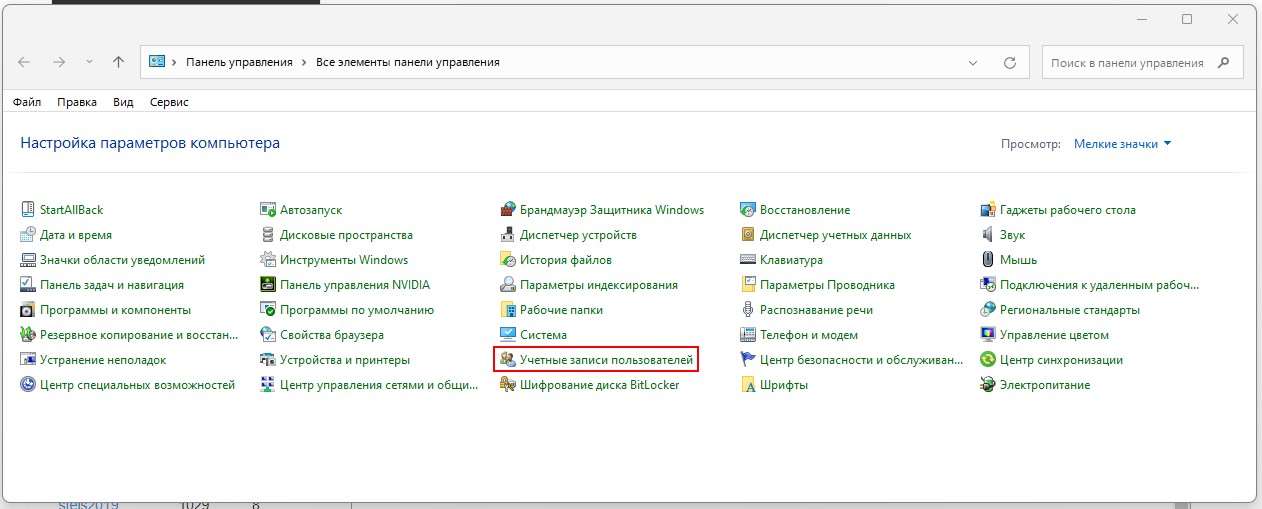Screen dimensions: 1262x509
Task: Open the Восстановление icon
Action: [748, 210]
